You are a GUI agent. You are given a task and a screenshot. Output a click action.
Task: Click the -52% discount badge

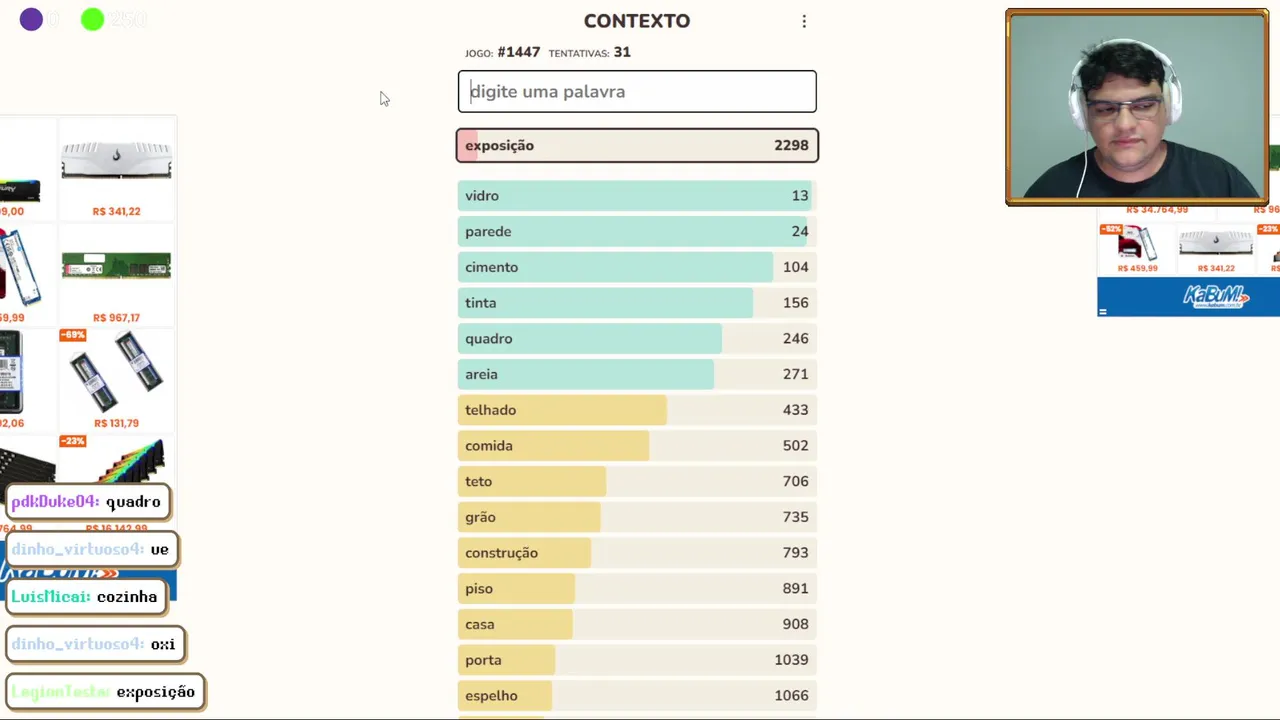pos(1110,230)
